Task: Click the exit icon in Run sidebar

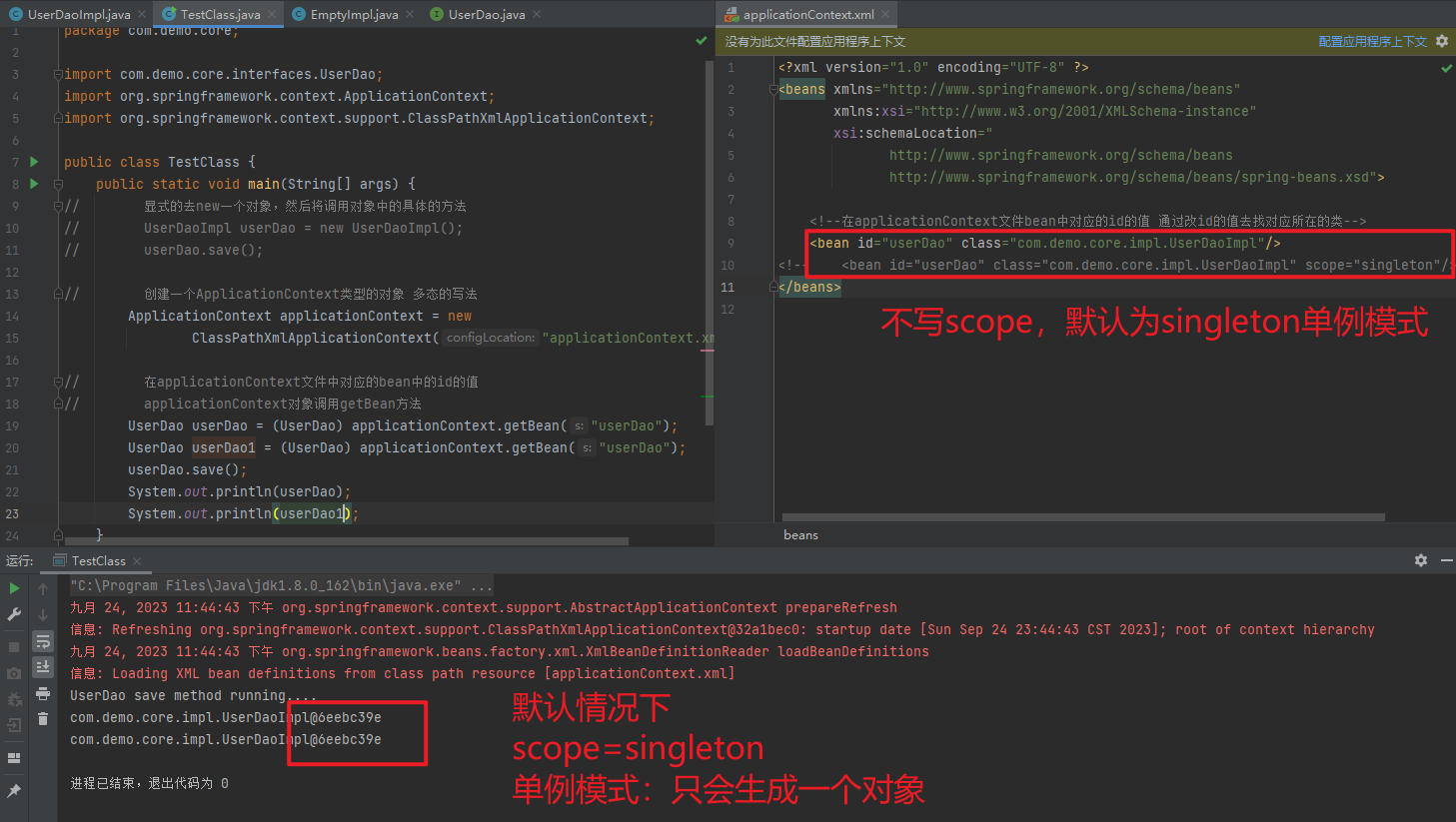Action: point(14,725)
